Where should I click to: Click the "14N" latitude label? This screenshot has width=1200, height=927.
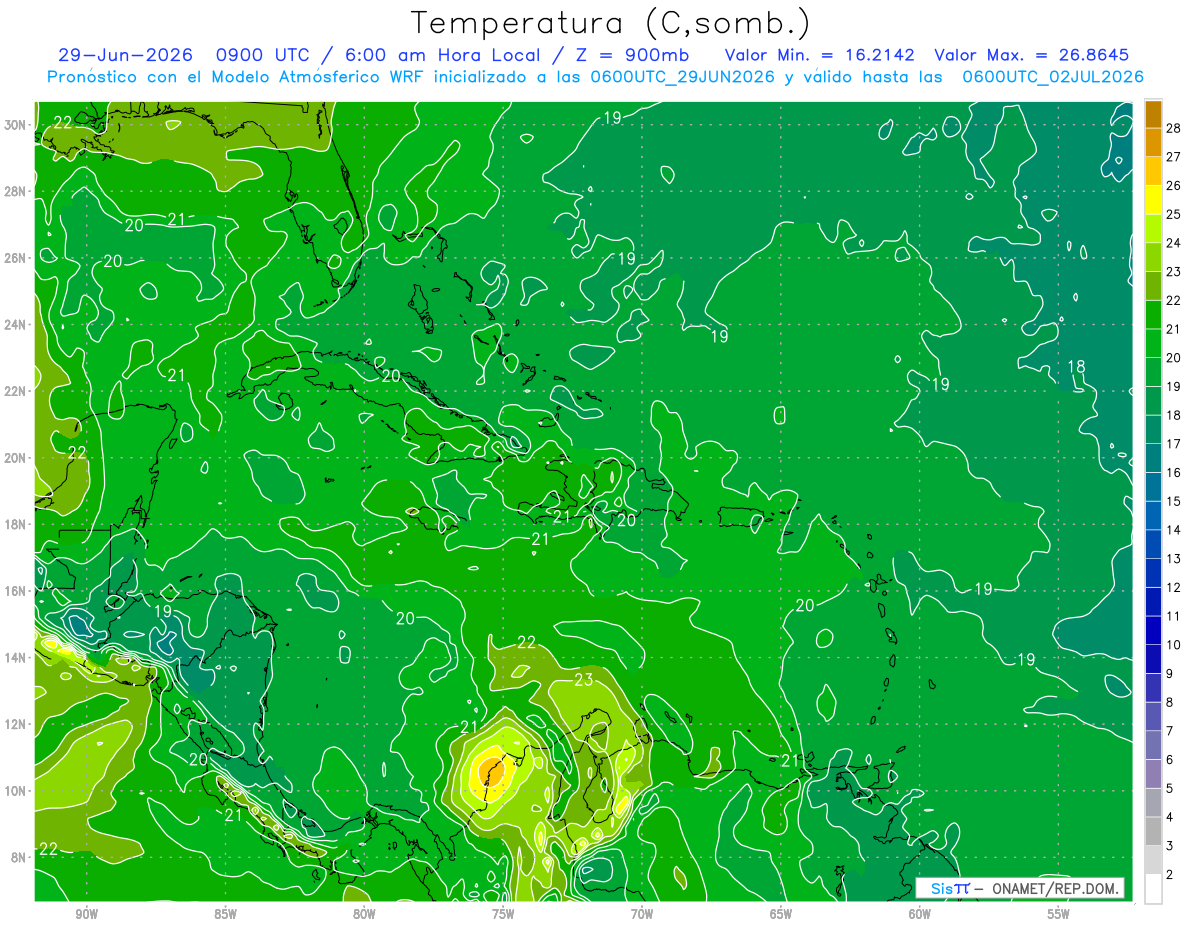15,658
